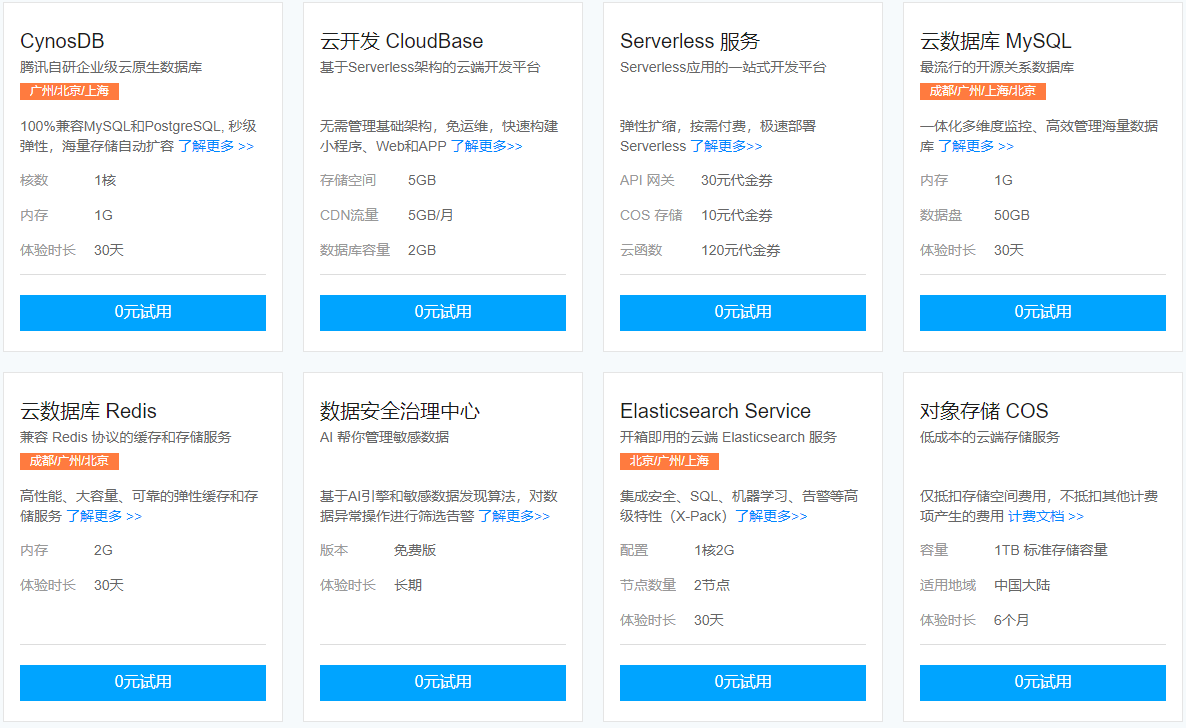Click the 2节点 节点数量 value
Viewport: 1186px width, 728px height.
(x=712, y=585)
